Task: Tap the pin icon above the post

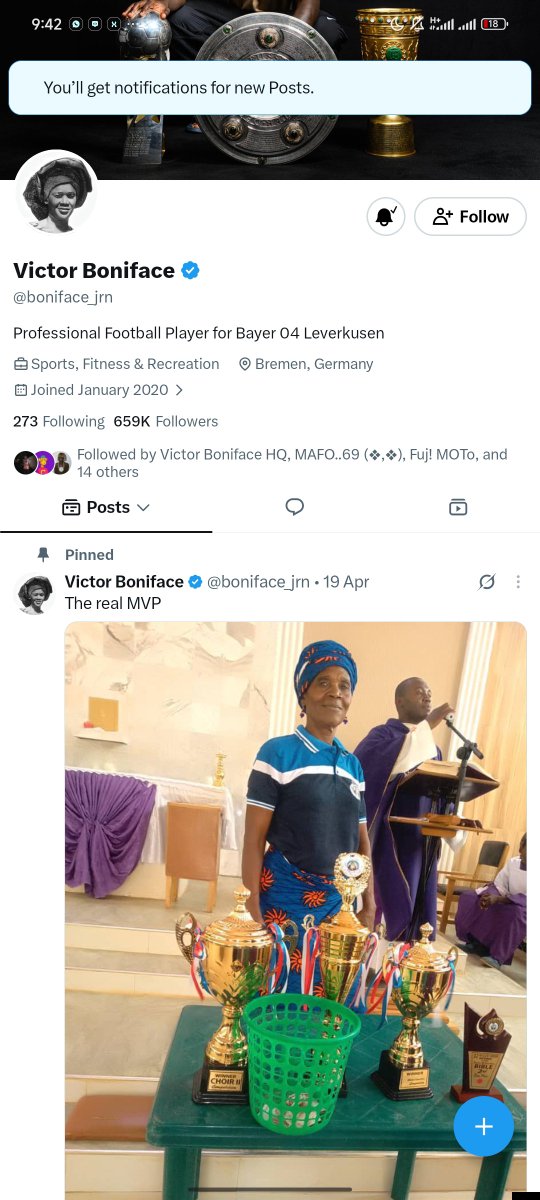Action: point(43,554)
